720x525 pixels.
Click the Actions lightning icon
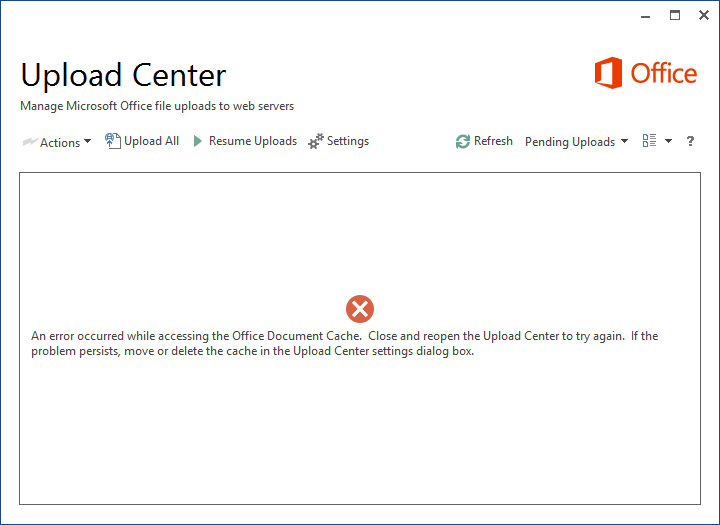tap(29, 143)
